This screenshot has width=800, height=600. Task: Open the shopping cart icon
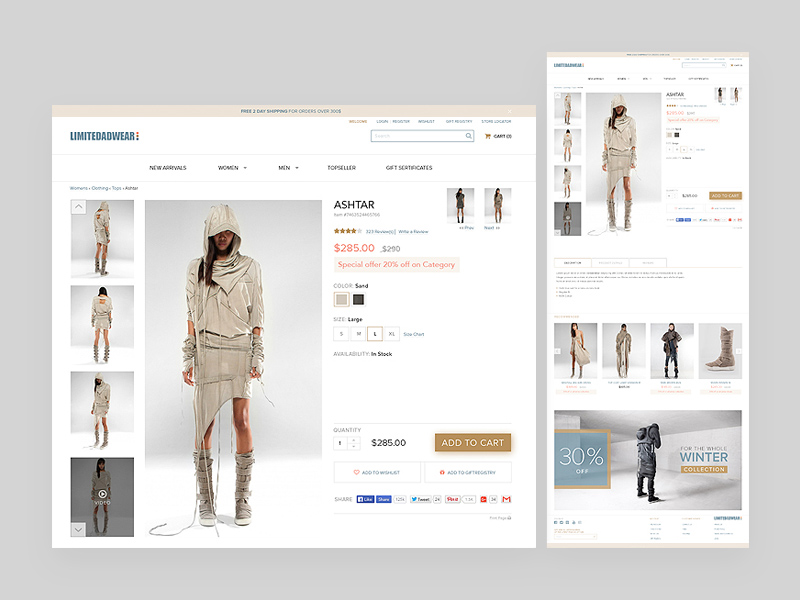click(x=488, y=136)
